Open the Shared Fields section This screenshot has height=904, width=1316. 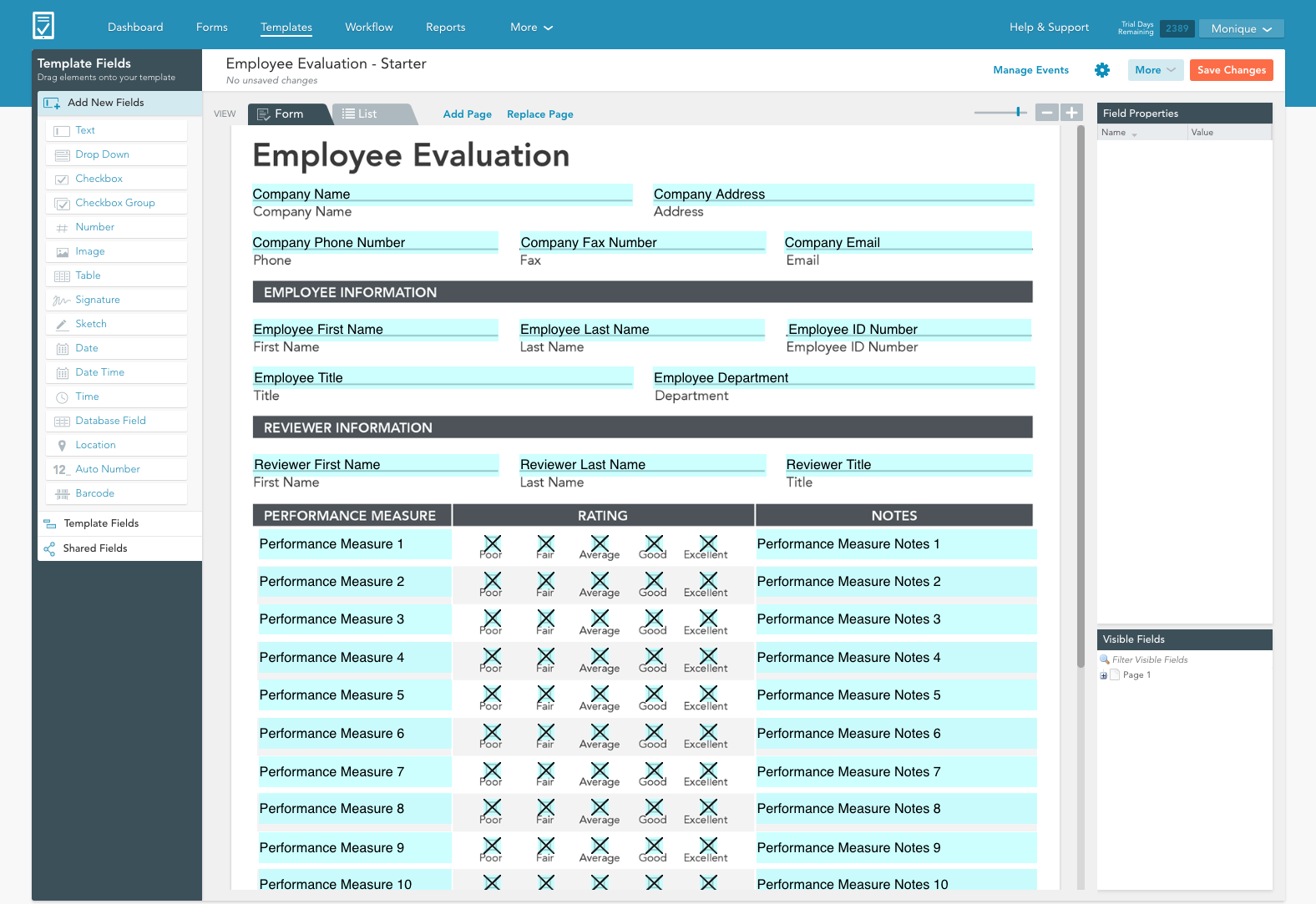click(119, 548)
